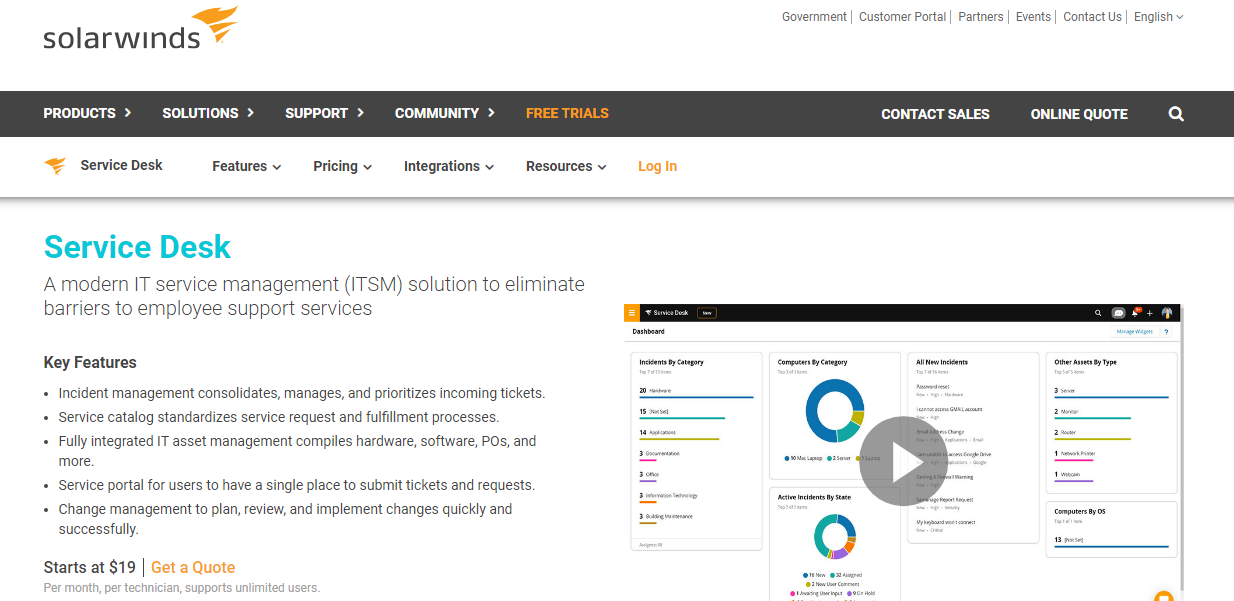The height and width of the screenshot is (601, 1234).
Task: Click the Starts at $19 text
Action: click(90, 567)
